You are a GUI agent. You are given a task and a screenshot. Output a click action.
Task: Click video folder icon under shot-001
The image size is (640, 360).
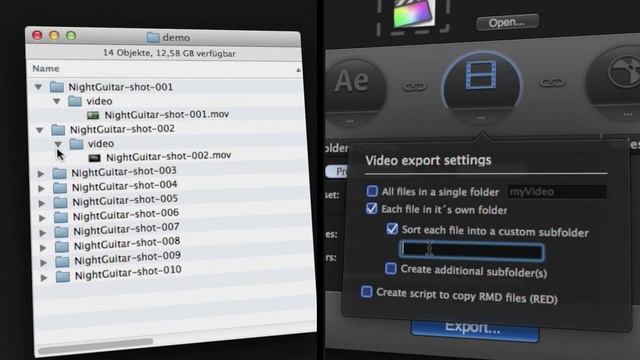tap(75, 101)
